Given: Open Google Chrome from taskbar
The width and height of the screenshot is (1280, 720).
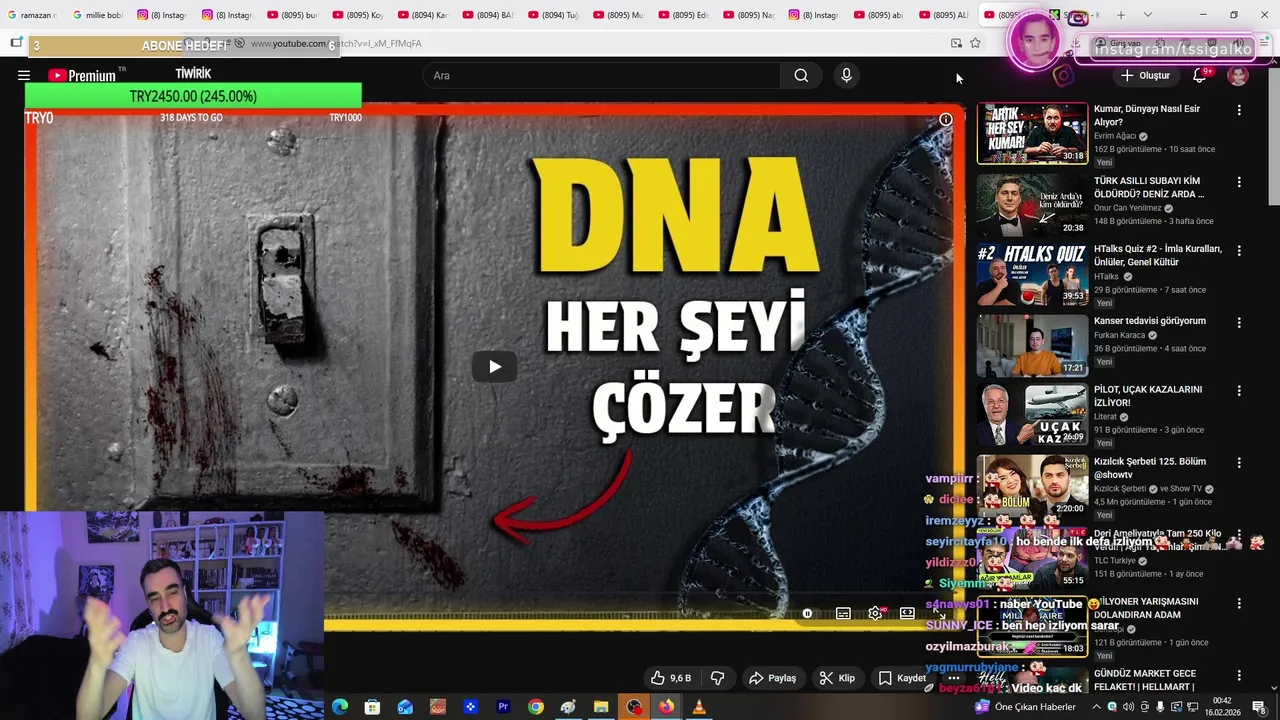Looking at the screenshot, I should point(536,707).
